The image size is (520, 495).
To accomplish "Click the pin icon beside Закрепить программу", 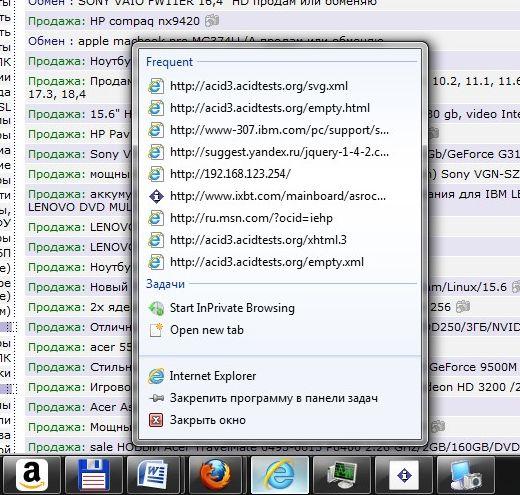I will point(156,398).
